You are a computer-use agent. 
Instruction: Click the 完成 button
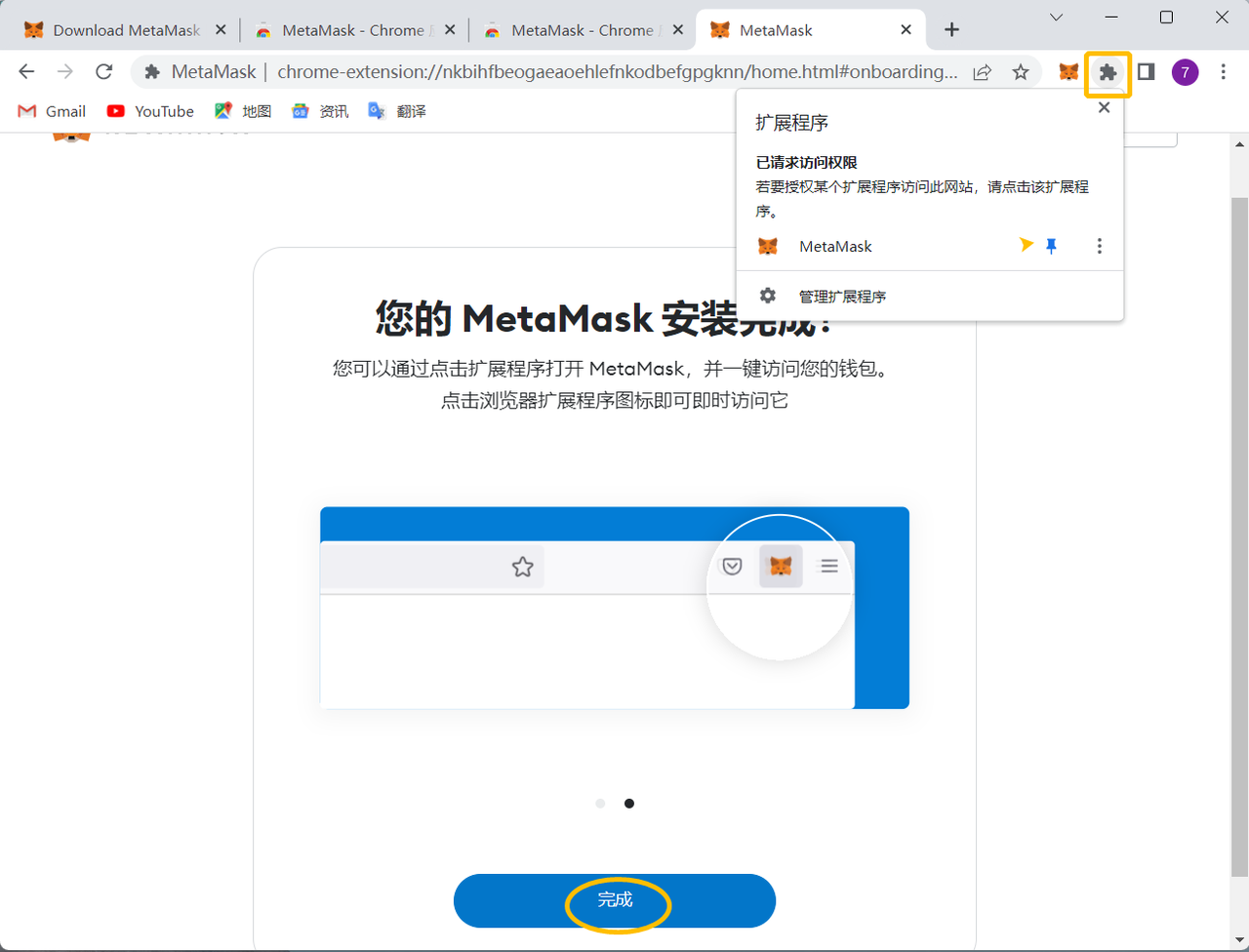click(615, 900)
